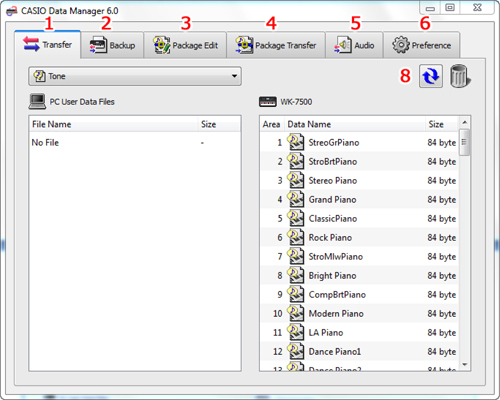Select the CompBrtPiano data name
Screen dimensions: 500x400
(337, 295)
